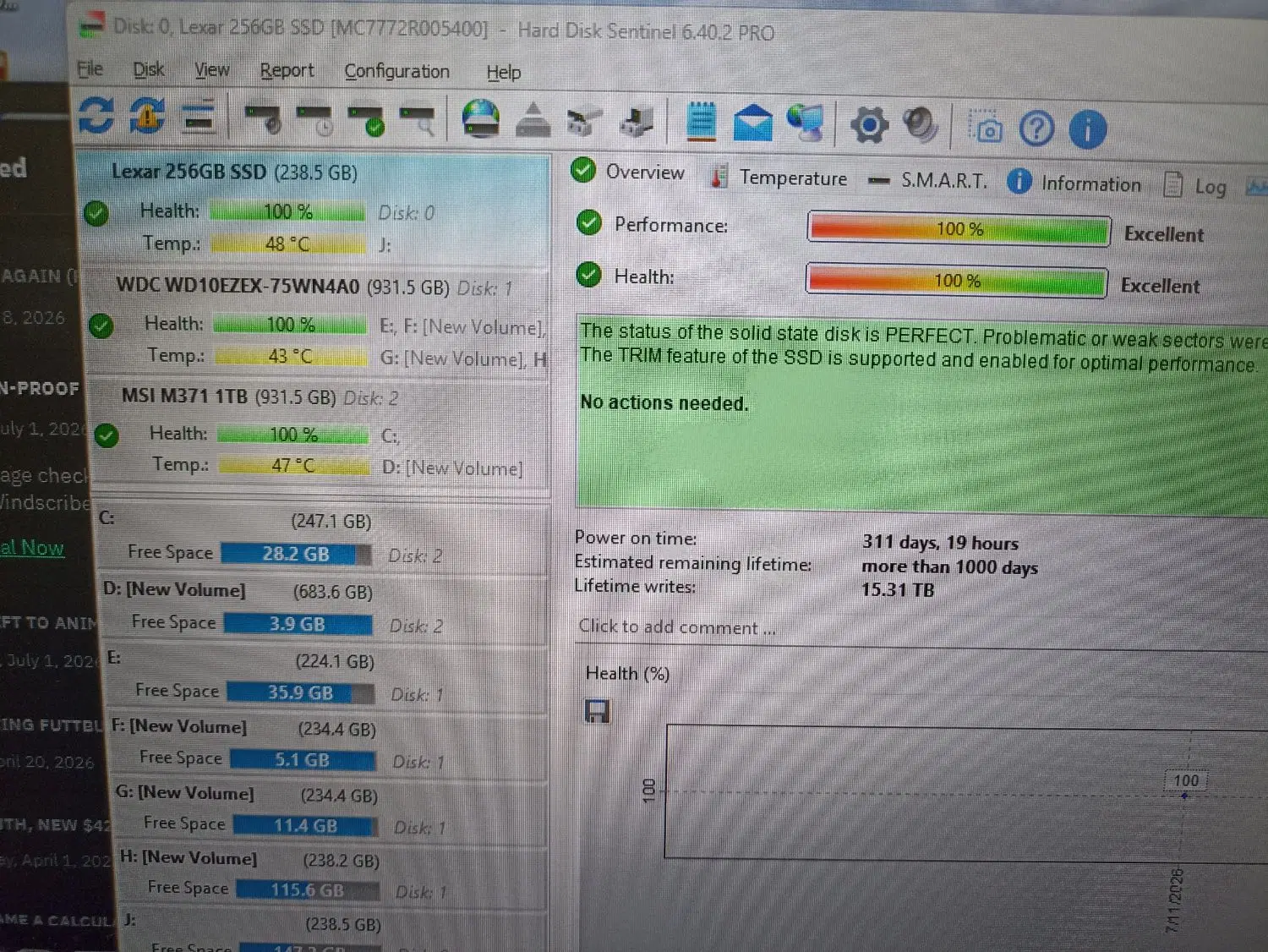Click the '15.31 TB' lifetime writes value
The width and height of the screenshot is (1268, 952).
pyautogui.click(x=898, y=589)
